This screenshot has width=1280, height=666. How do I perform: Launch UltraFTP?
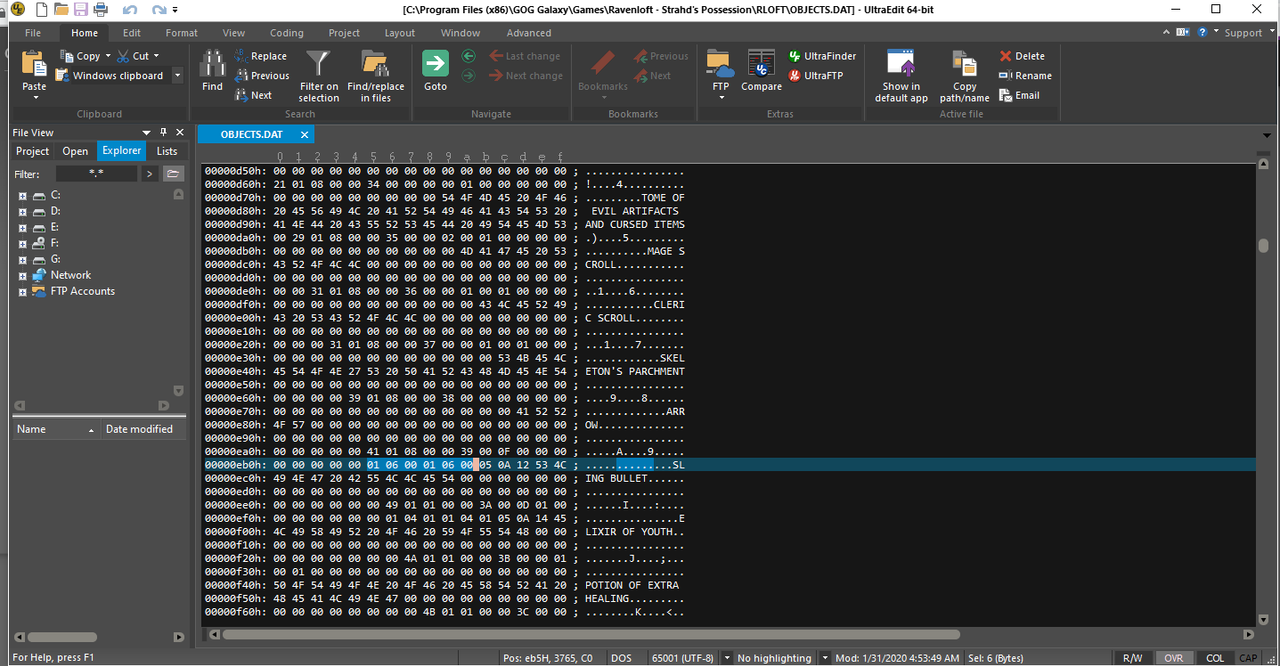click(x=816, y=75)
